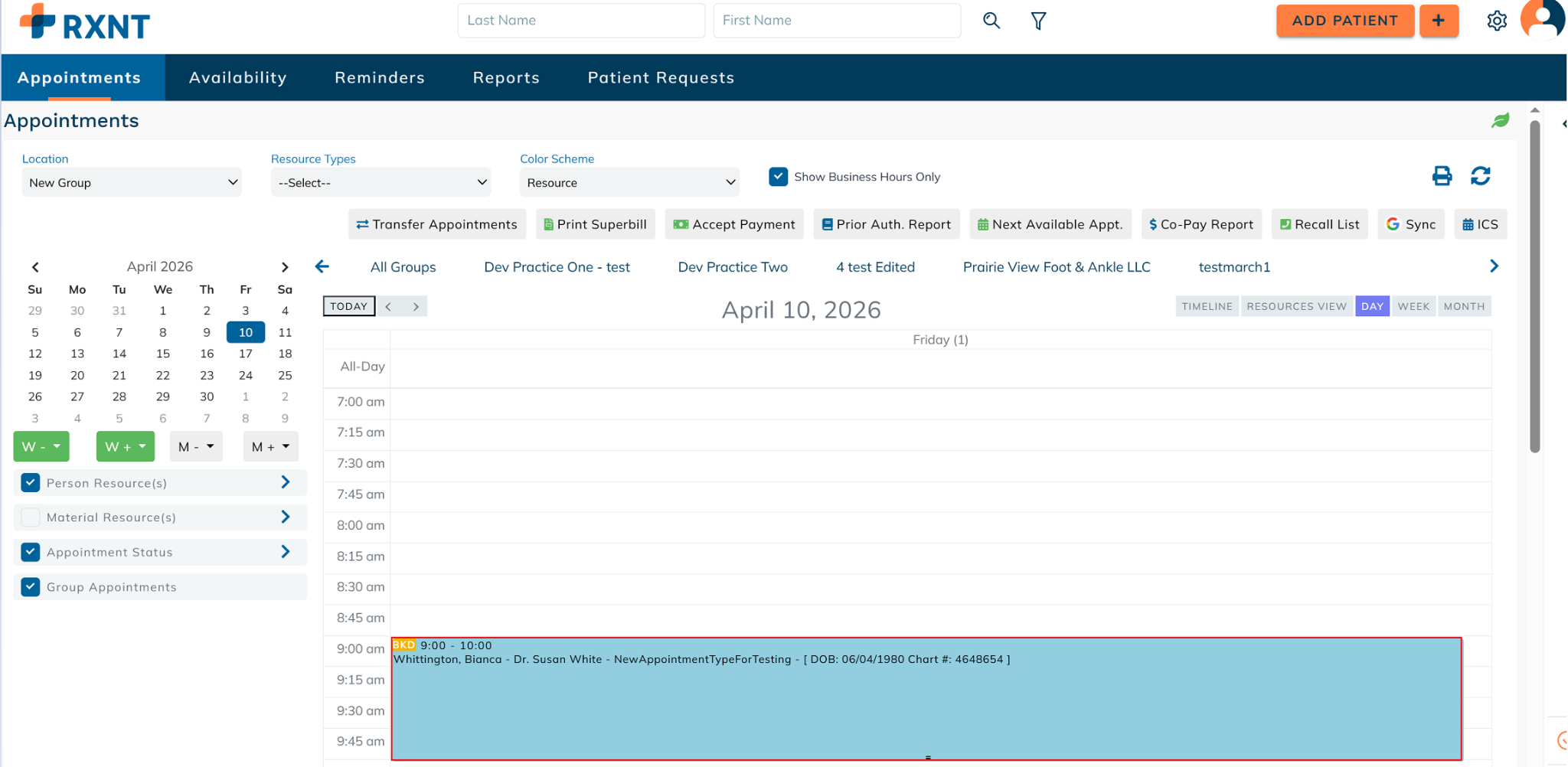Expand the Person Resource(s) section
The height and width of the screenshot is (767, 1568).
[x=286, y=482]
